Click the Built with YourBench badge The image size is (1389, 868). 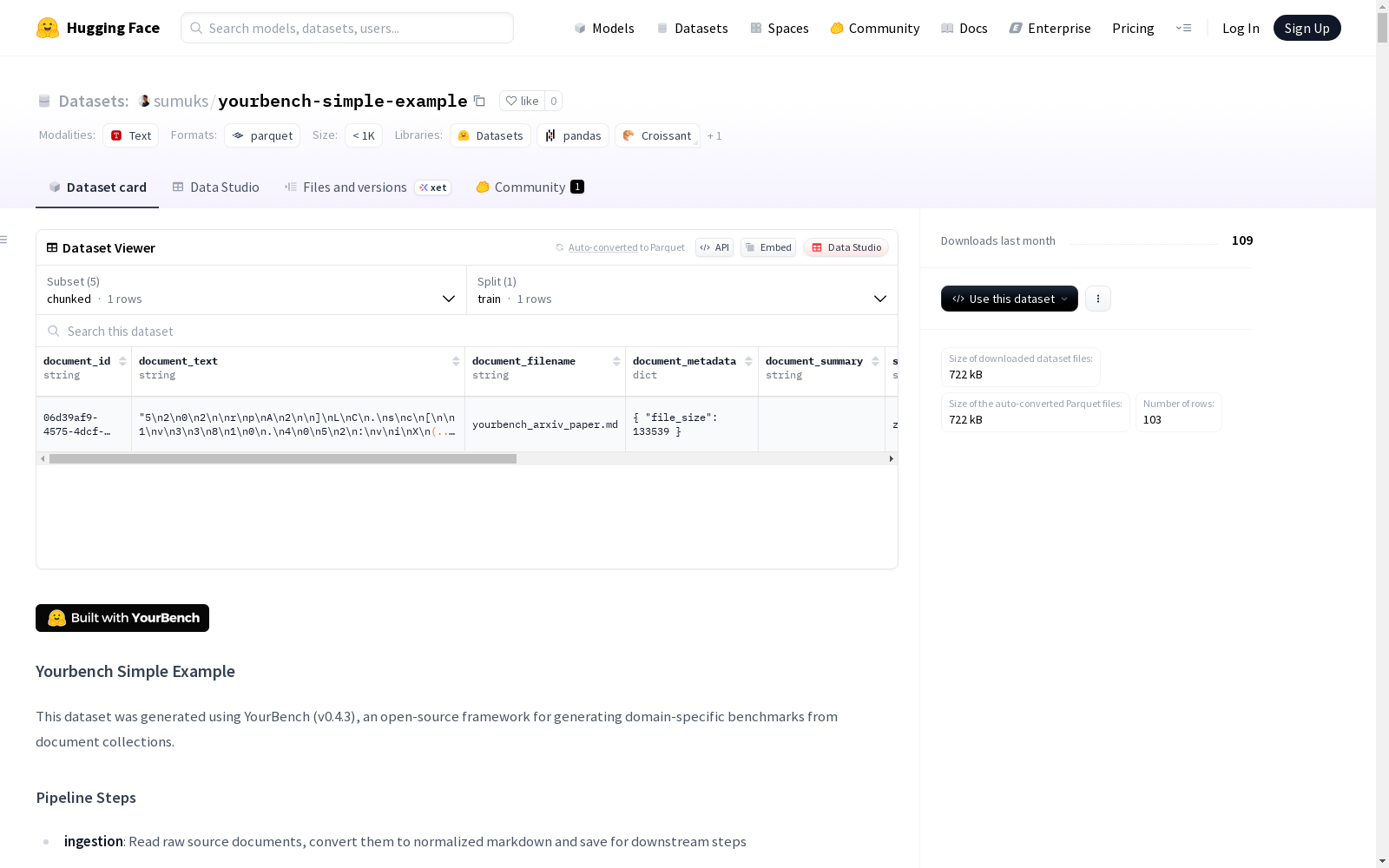point(122,618)
